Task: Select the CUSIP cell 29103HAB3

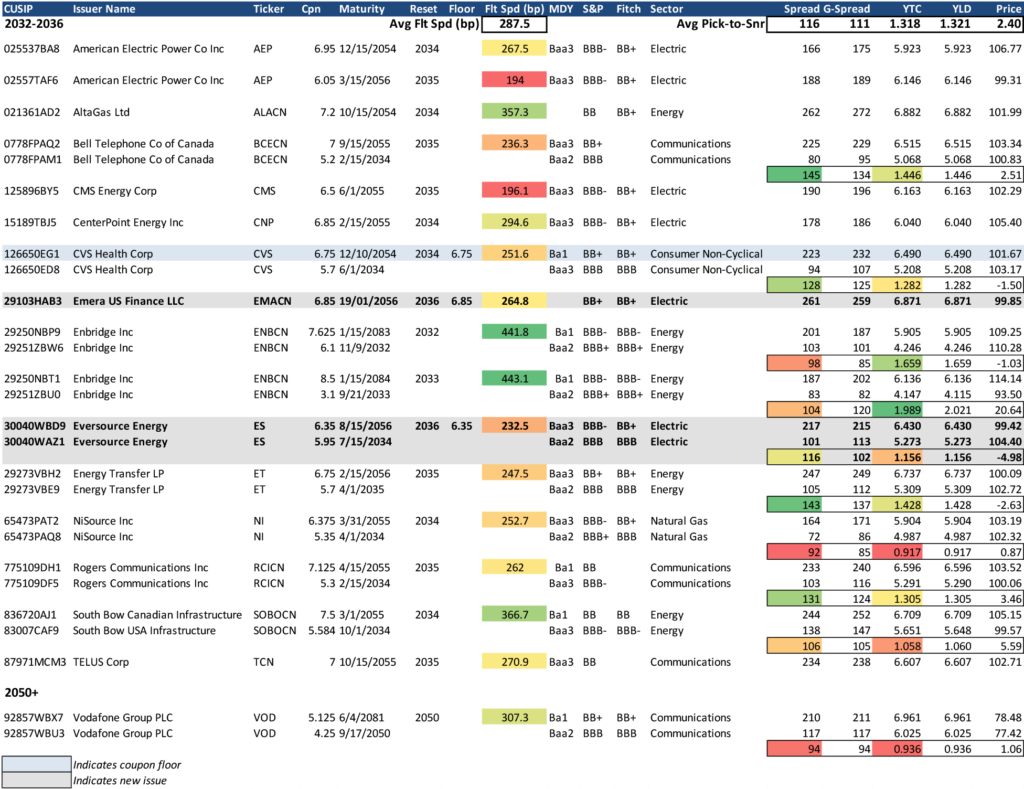Action: (33, 301)
